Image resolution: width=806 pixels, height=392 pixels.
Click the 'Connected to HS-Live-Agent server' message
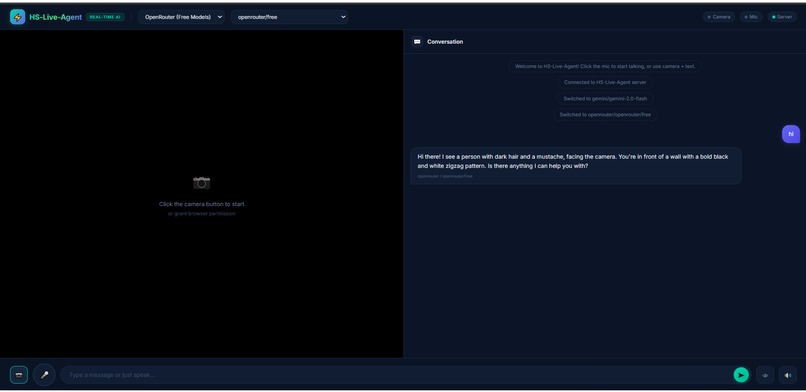[x=605, y=82]
